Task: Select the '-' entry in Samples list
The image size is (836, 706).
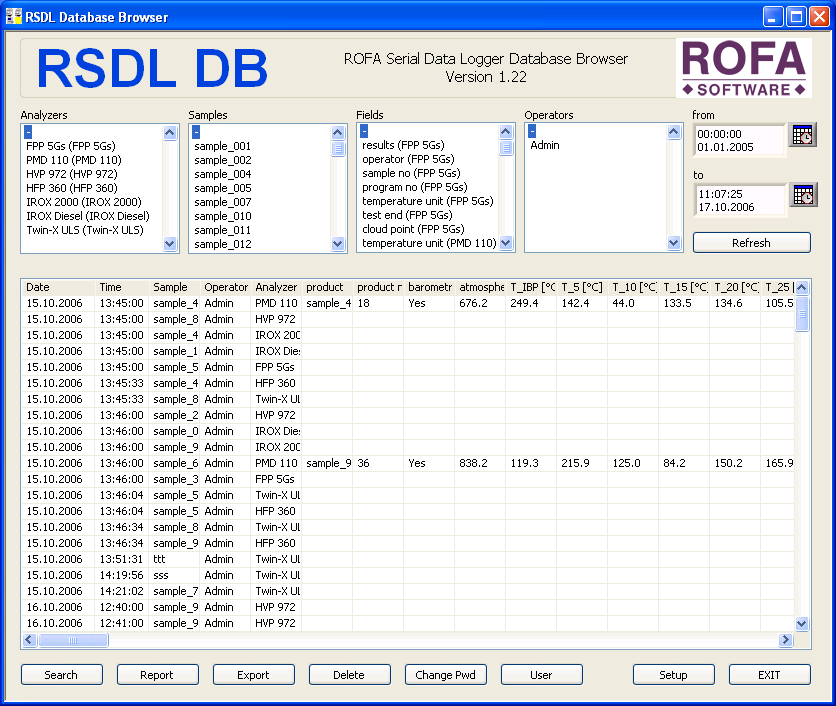Action: point(196,132)
